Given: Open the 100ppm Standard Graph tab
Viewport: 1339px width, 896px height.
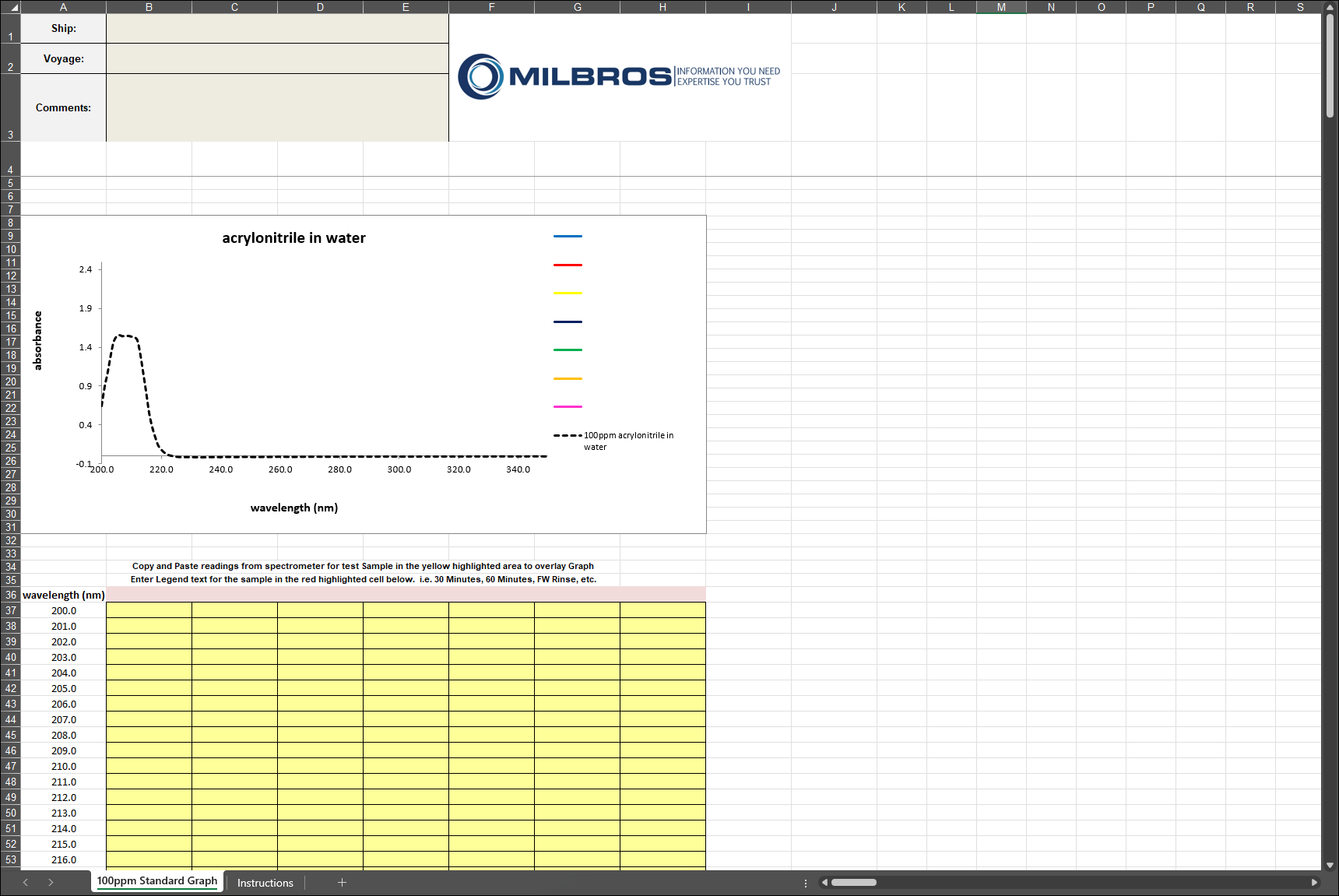Looking at the screenshot, I should click(x=157, y=881).
